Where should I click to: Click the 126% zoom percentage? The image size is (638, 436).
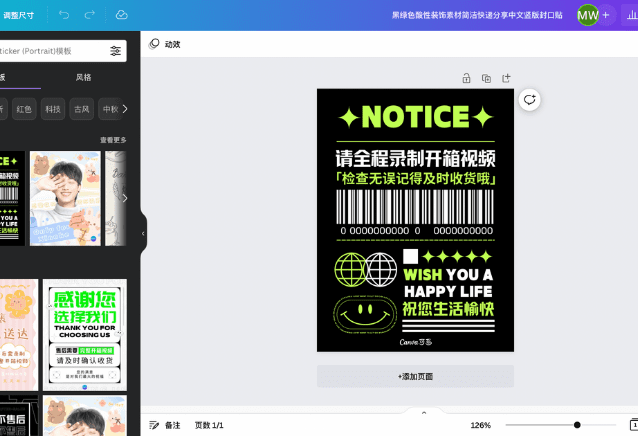coord(481,425)
